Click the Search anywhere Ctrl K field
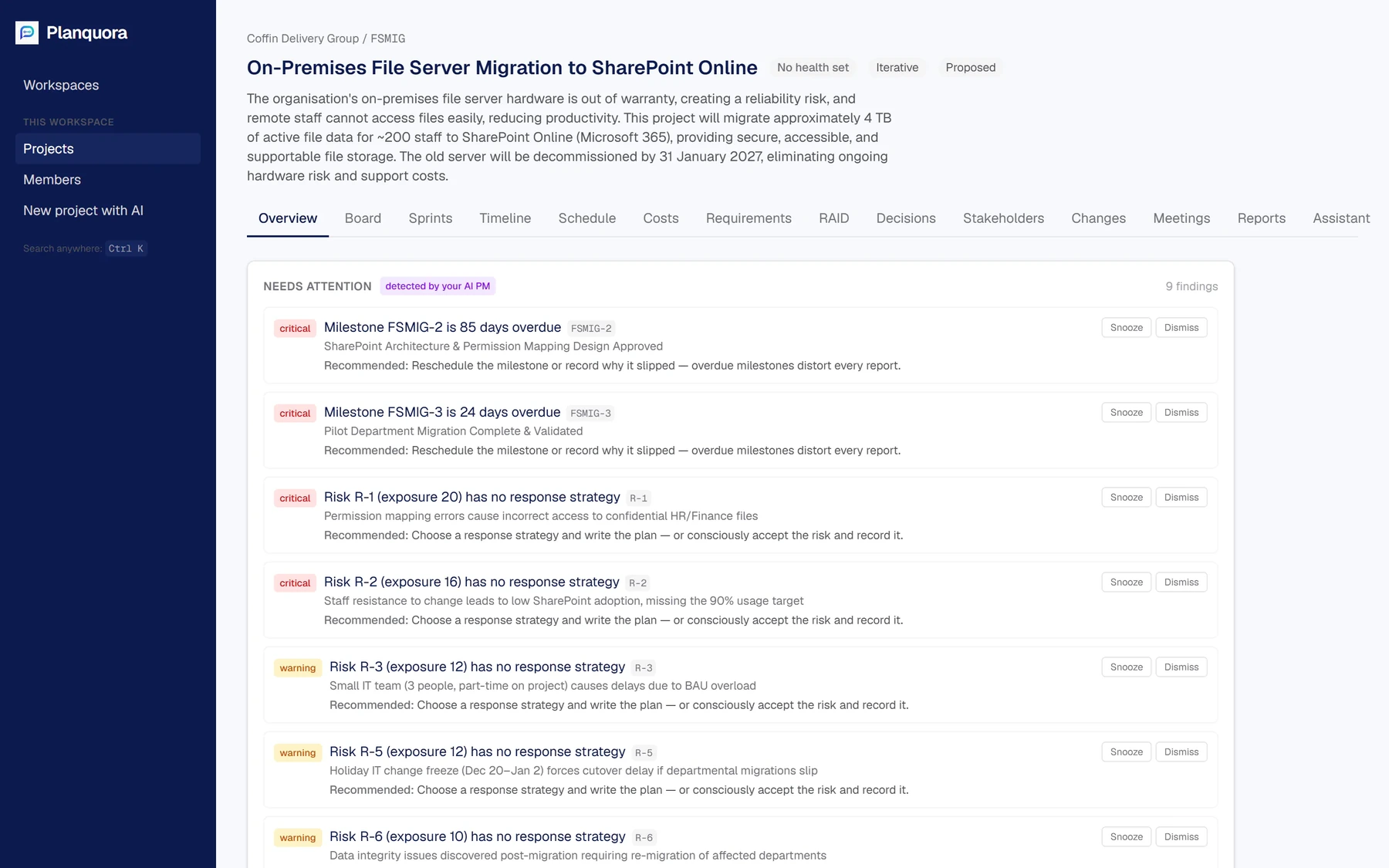Viewport: 1389px width, 868px height. pos(84,248)
